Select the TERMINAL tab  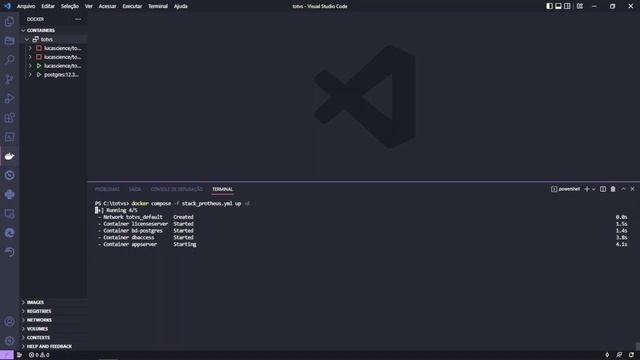click(x=222, y=189)
